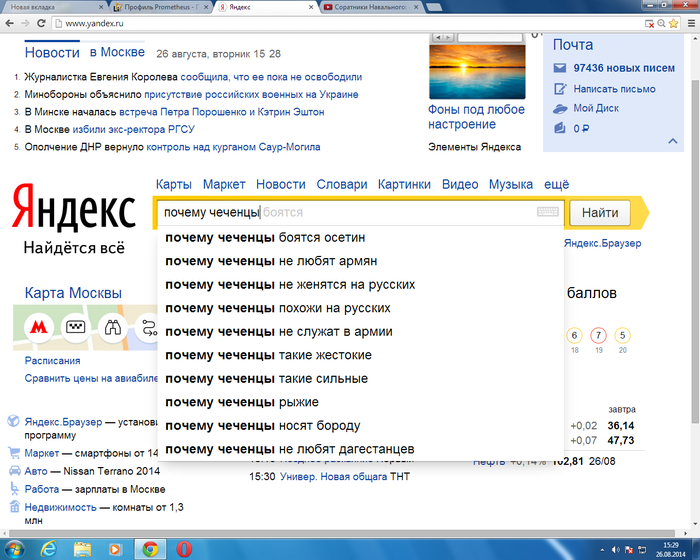The height and width of the screenshot is (560, 700).
Task: Click the My Disk flying saucer icon
Action: click(x=560, y=109)
